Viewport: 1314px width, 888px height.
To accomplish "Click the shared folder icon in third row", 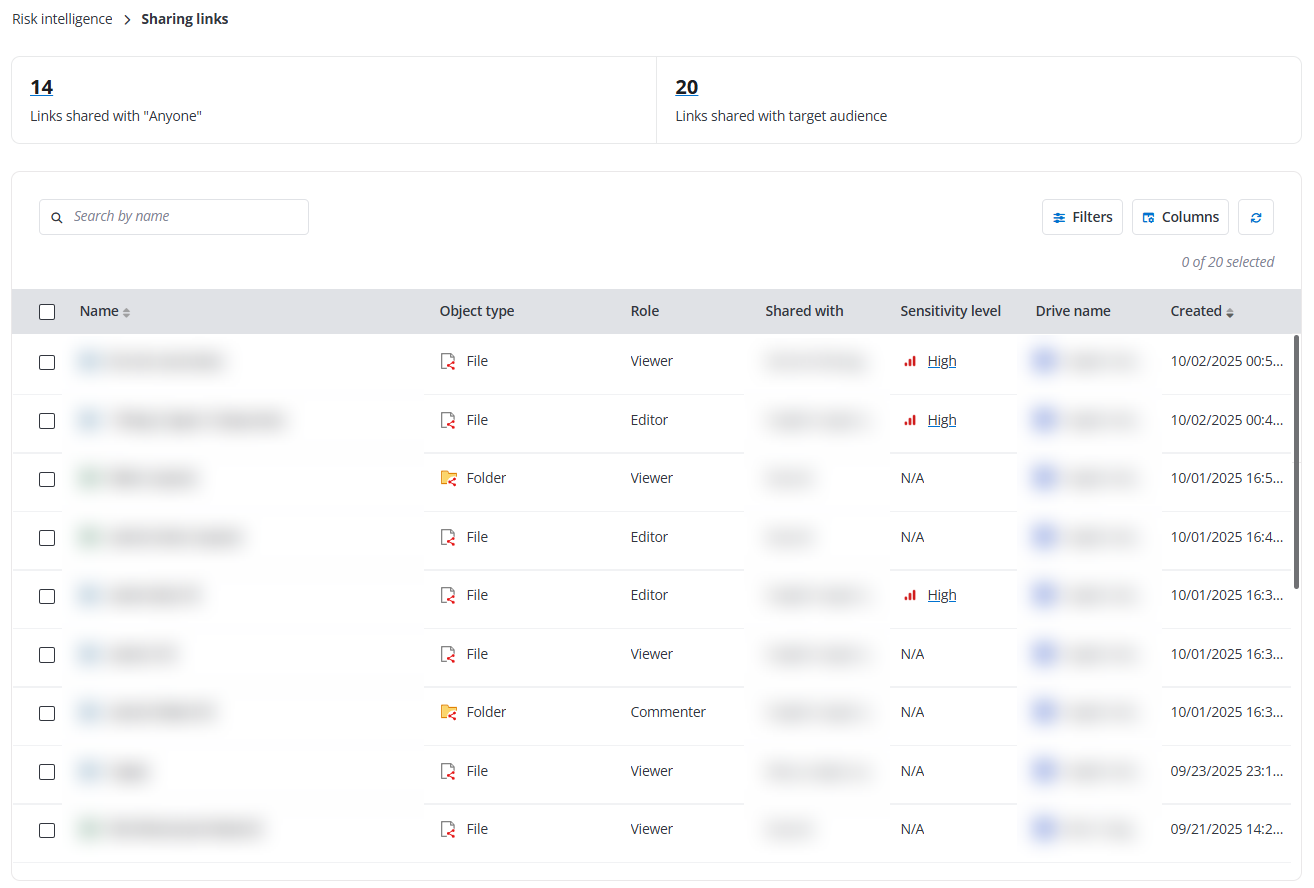I will pos(448,478).
